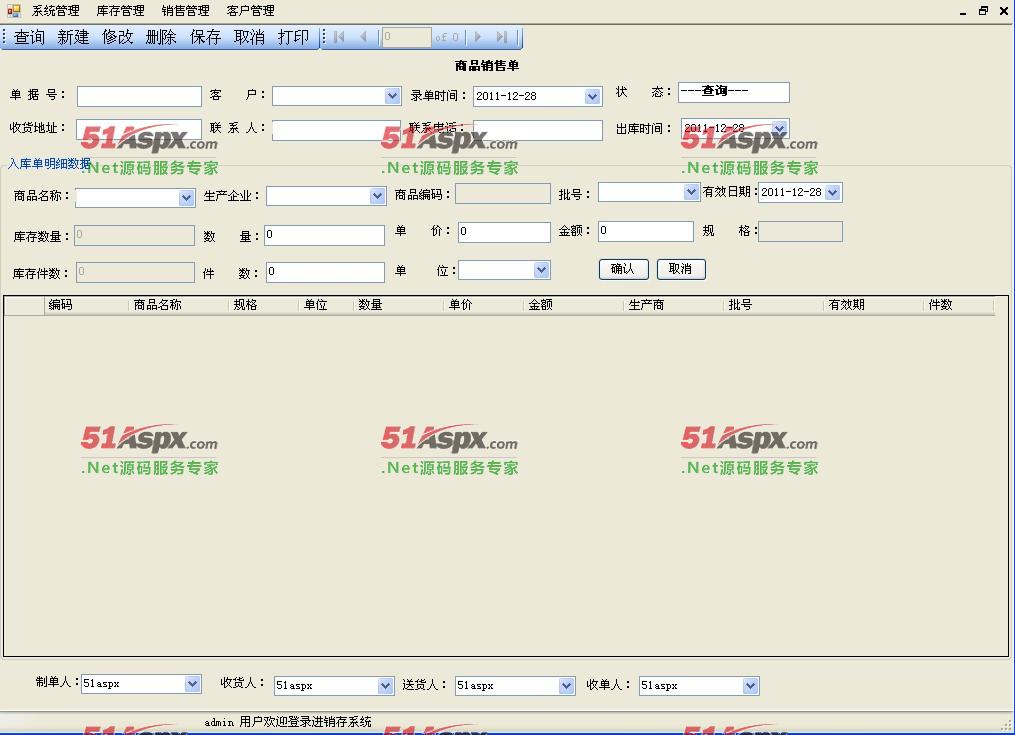Open the 系统管理 menu

click(56, 11)
